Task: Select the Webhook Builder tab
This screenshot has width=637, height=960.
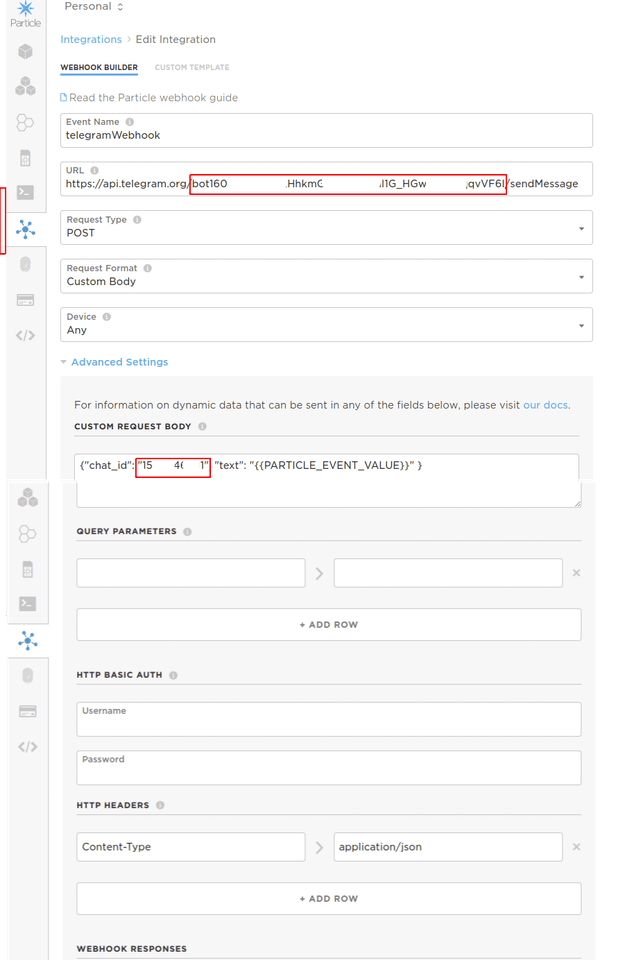Action: tap(99, 68)
